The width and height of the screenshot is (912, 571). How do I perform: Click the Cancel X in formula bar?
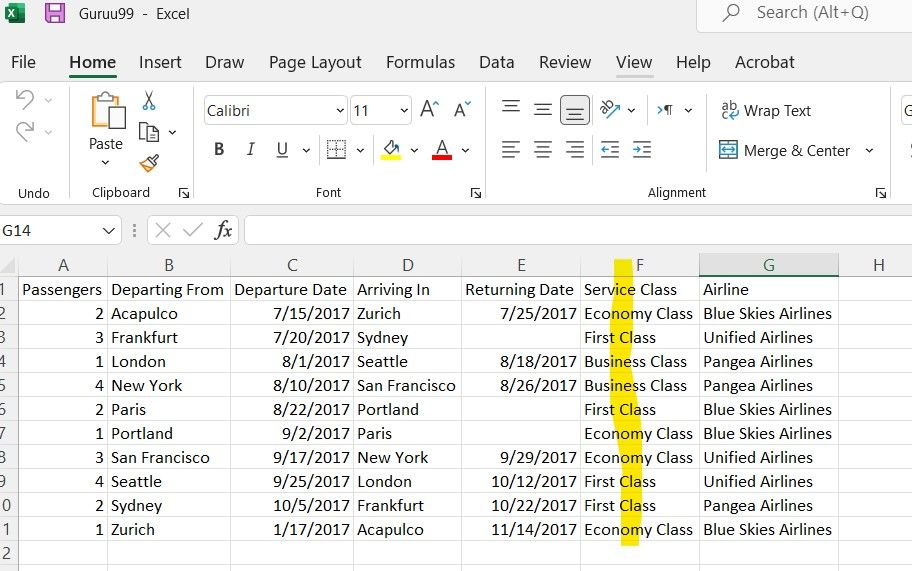coord(163,230)
